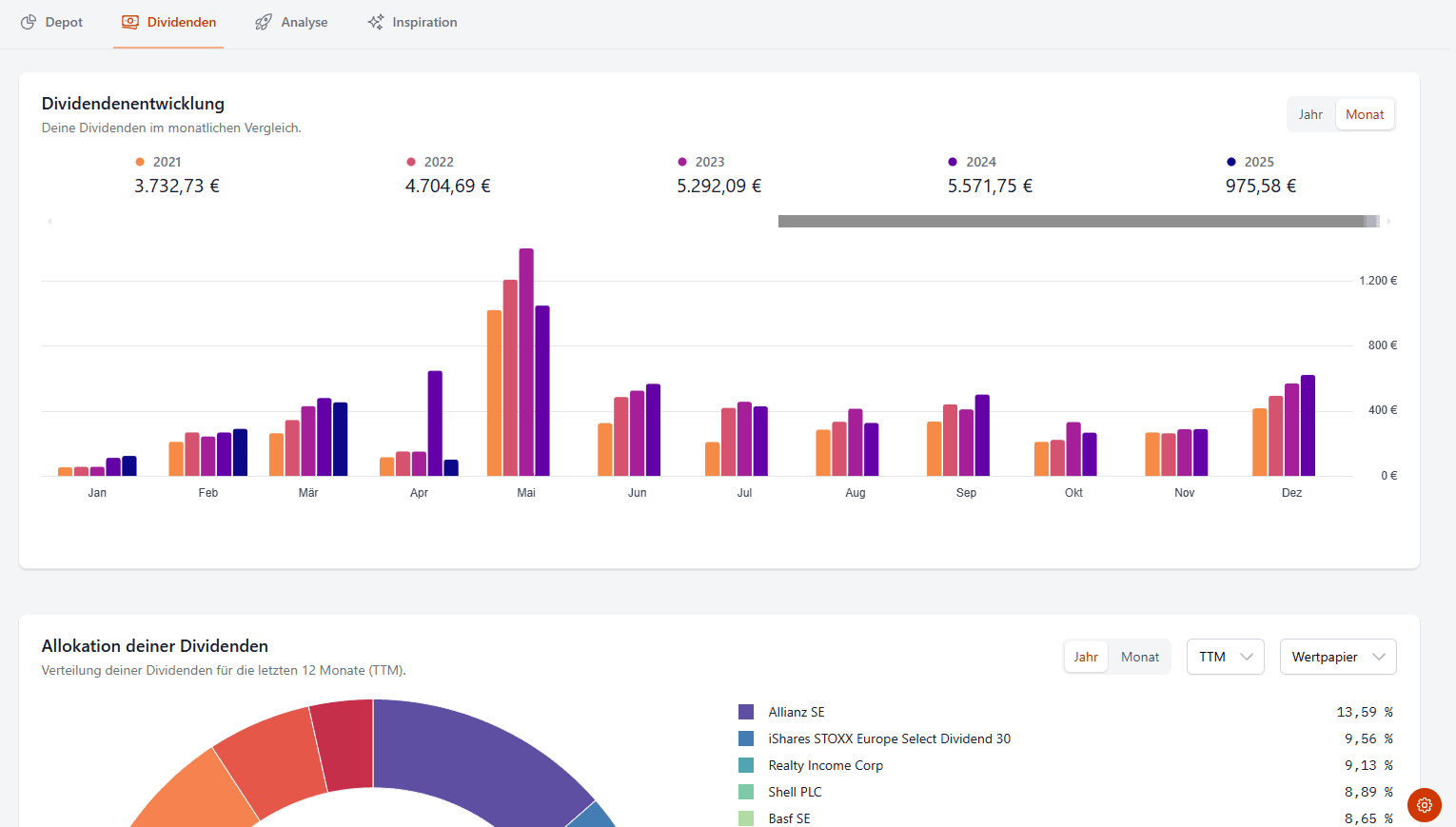This screenshot has width=1456, height=827.
Task: Click the Mai month axis label
Action: point(526,493)
